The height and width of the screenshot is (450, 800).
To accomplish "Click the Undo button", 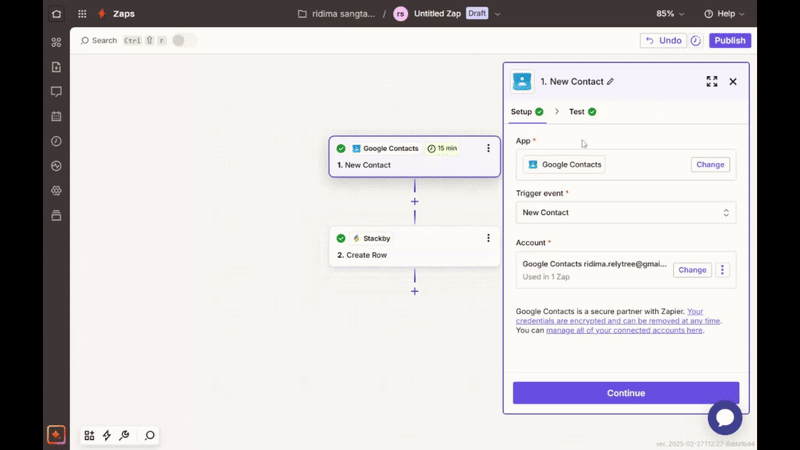I will click(663, 40).
